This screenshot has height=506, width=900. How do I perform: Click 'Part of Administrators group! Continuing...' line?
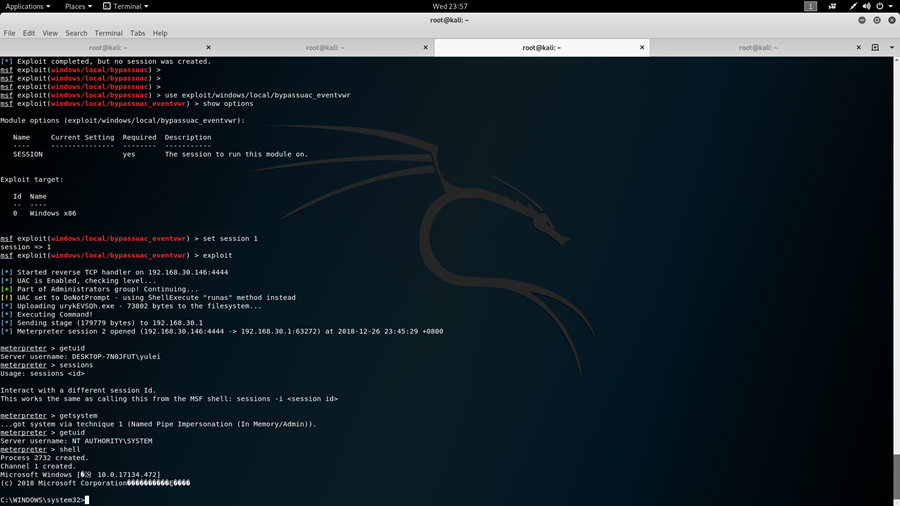pos(99,289)
